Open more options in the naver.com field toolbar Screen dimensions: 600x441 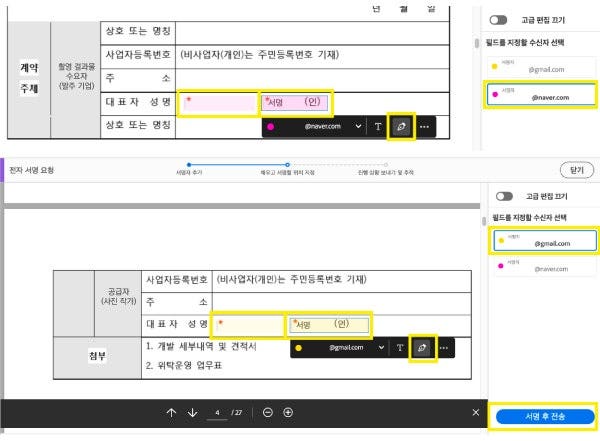point(424,127)
